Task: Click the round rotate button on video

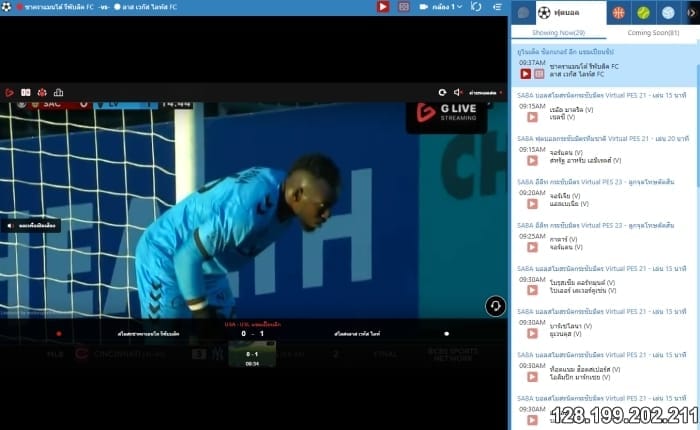Action: point(496,306)
